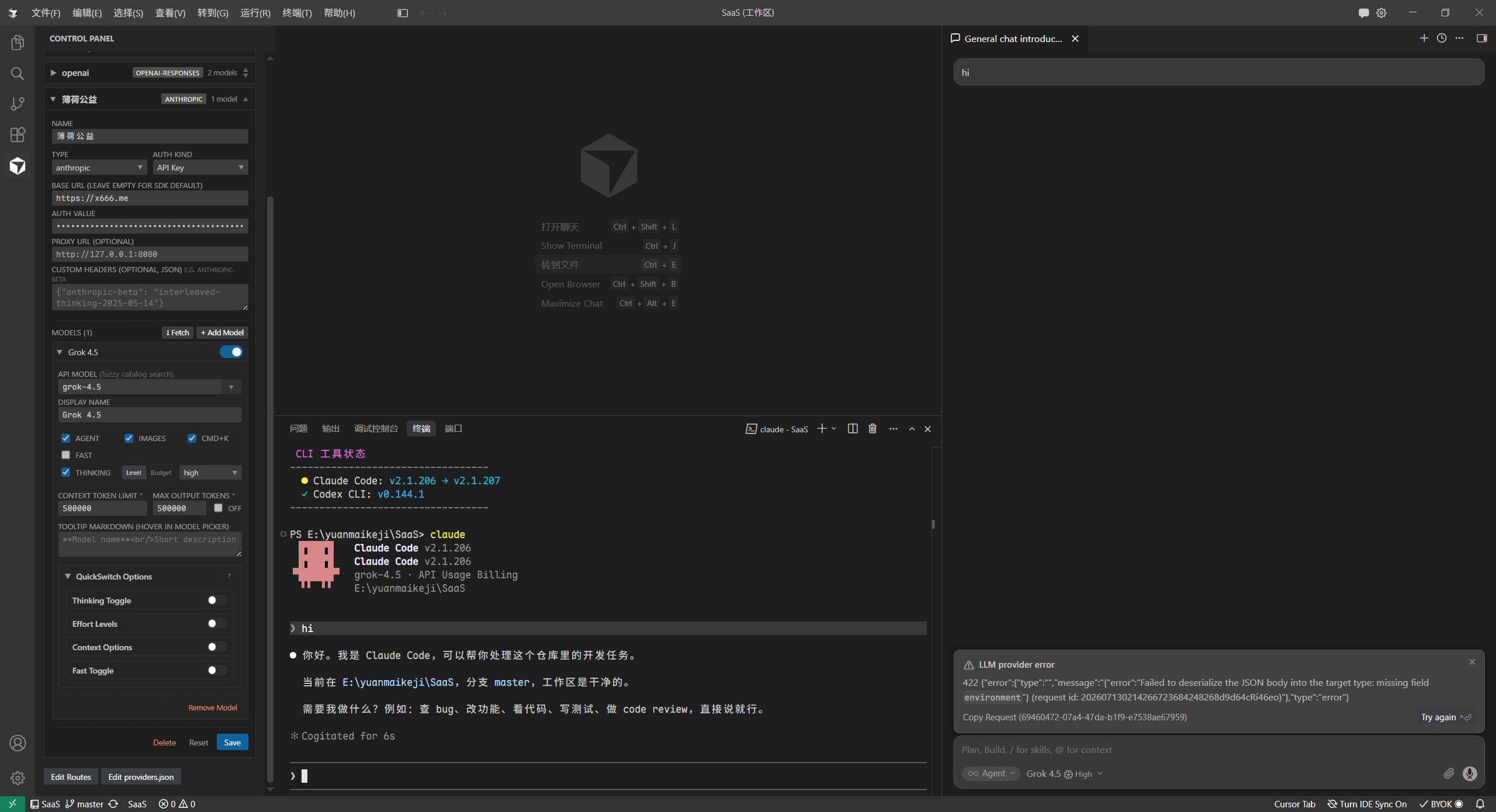
Task: Save the provider configuration
Action: 233,742
